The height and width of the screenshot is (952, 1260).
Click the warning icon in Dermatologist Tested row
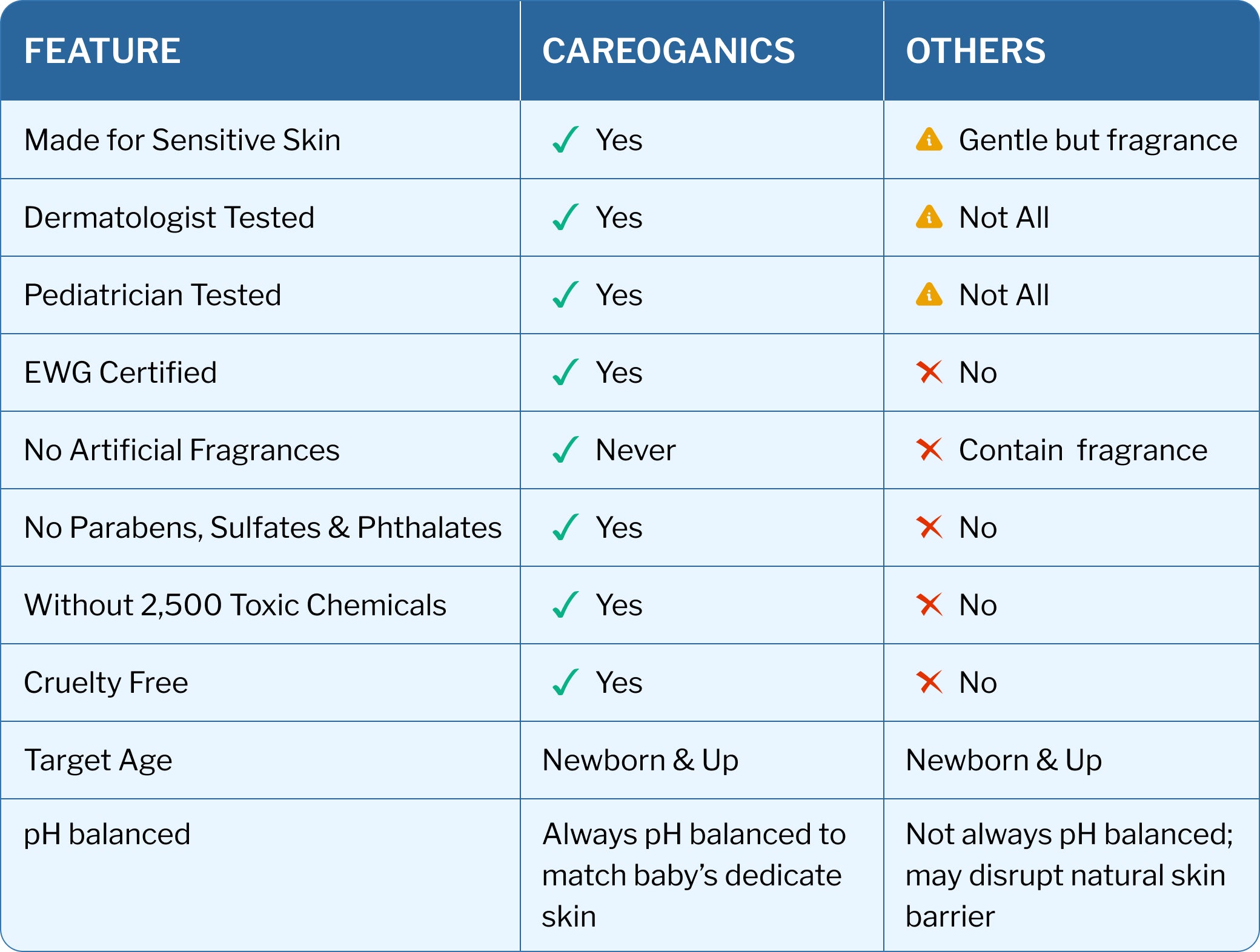929,217
